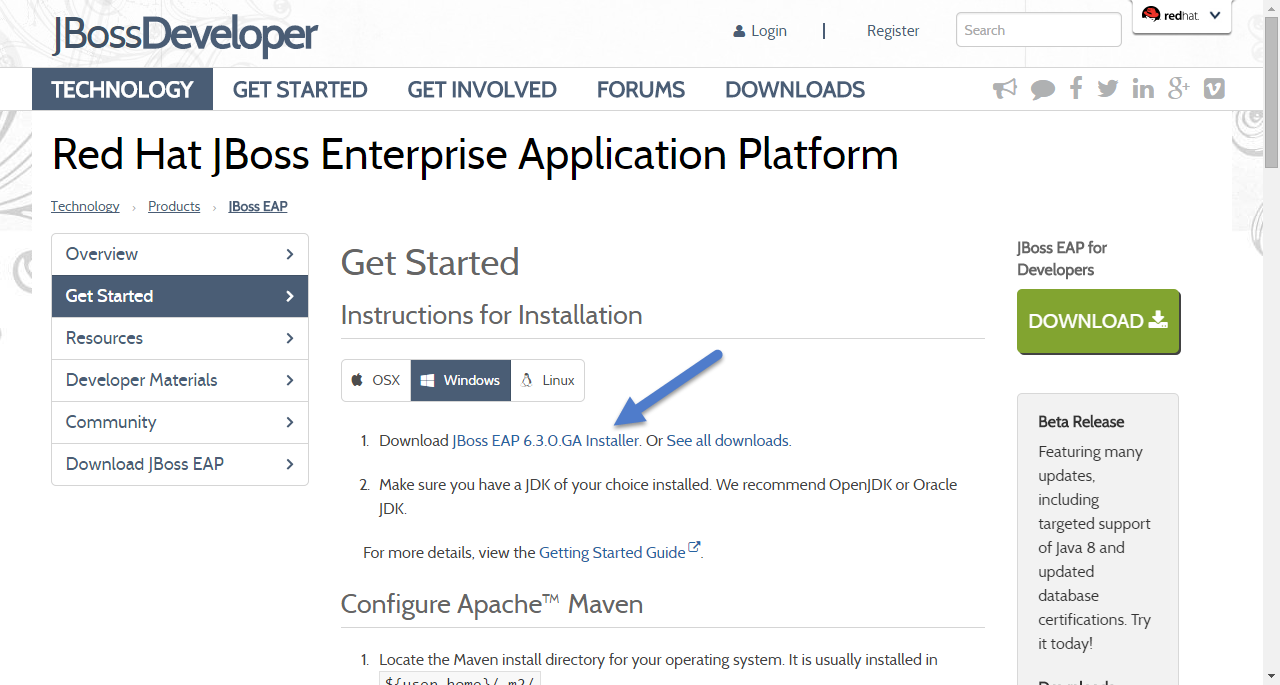Select the Windows instructions tab
1280x685 pixels.
(x=461, y=380)
